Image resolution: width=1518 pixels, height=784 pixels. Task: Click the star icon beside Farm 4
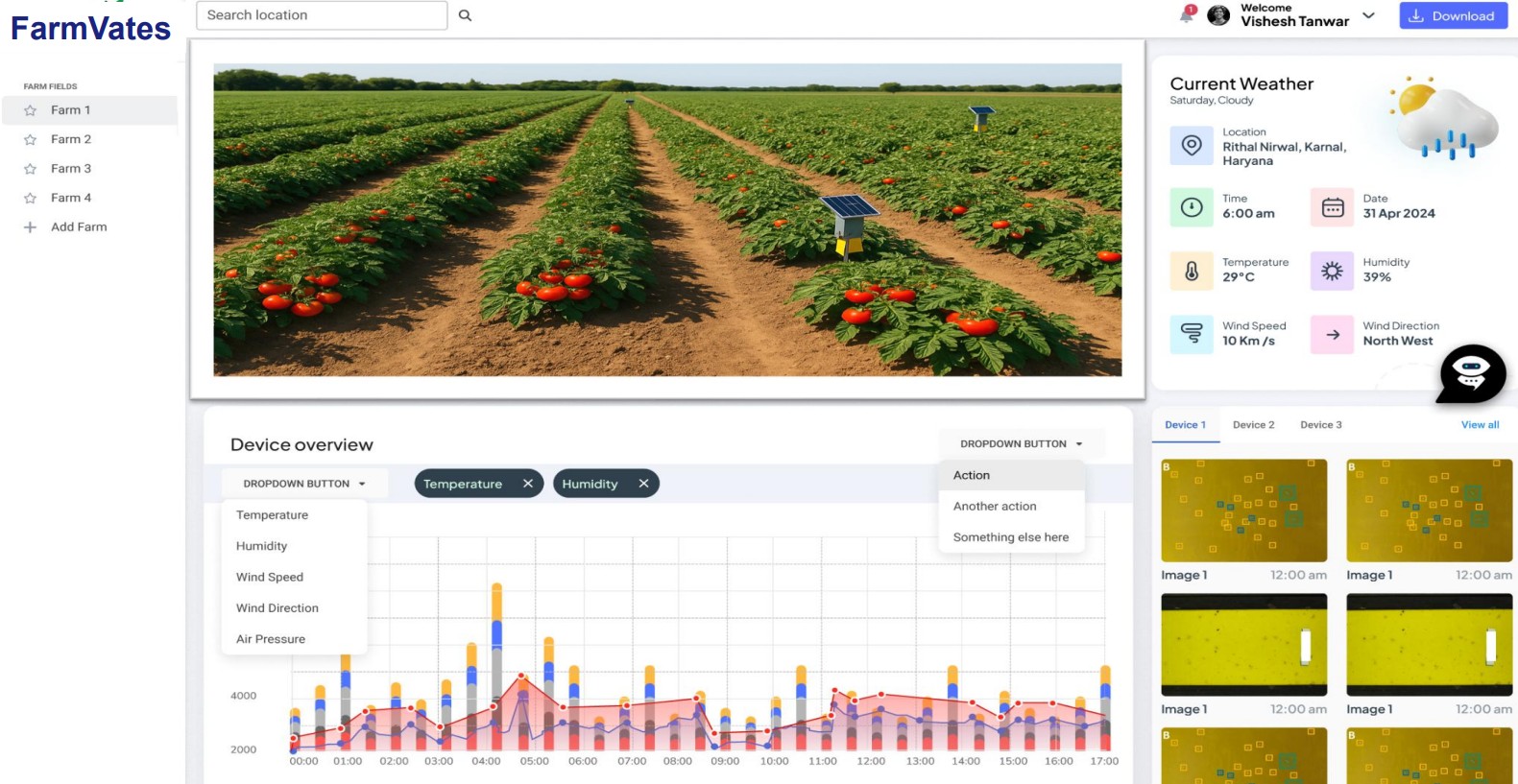pos(30,198)
